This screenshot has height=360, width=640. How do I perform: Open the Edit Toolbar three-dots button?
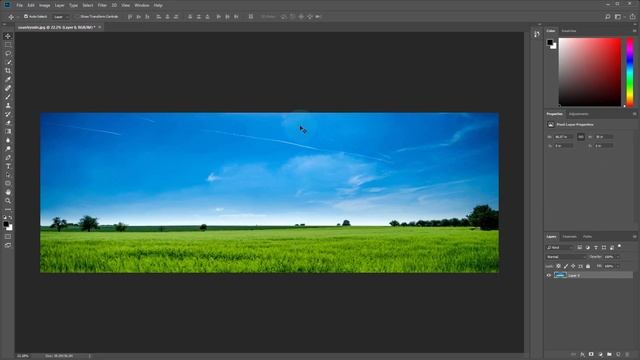(x=8, y=209)
